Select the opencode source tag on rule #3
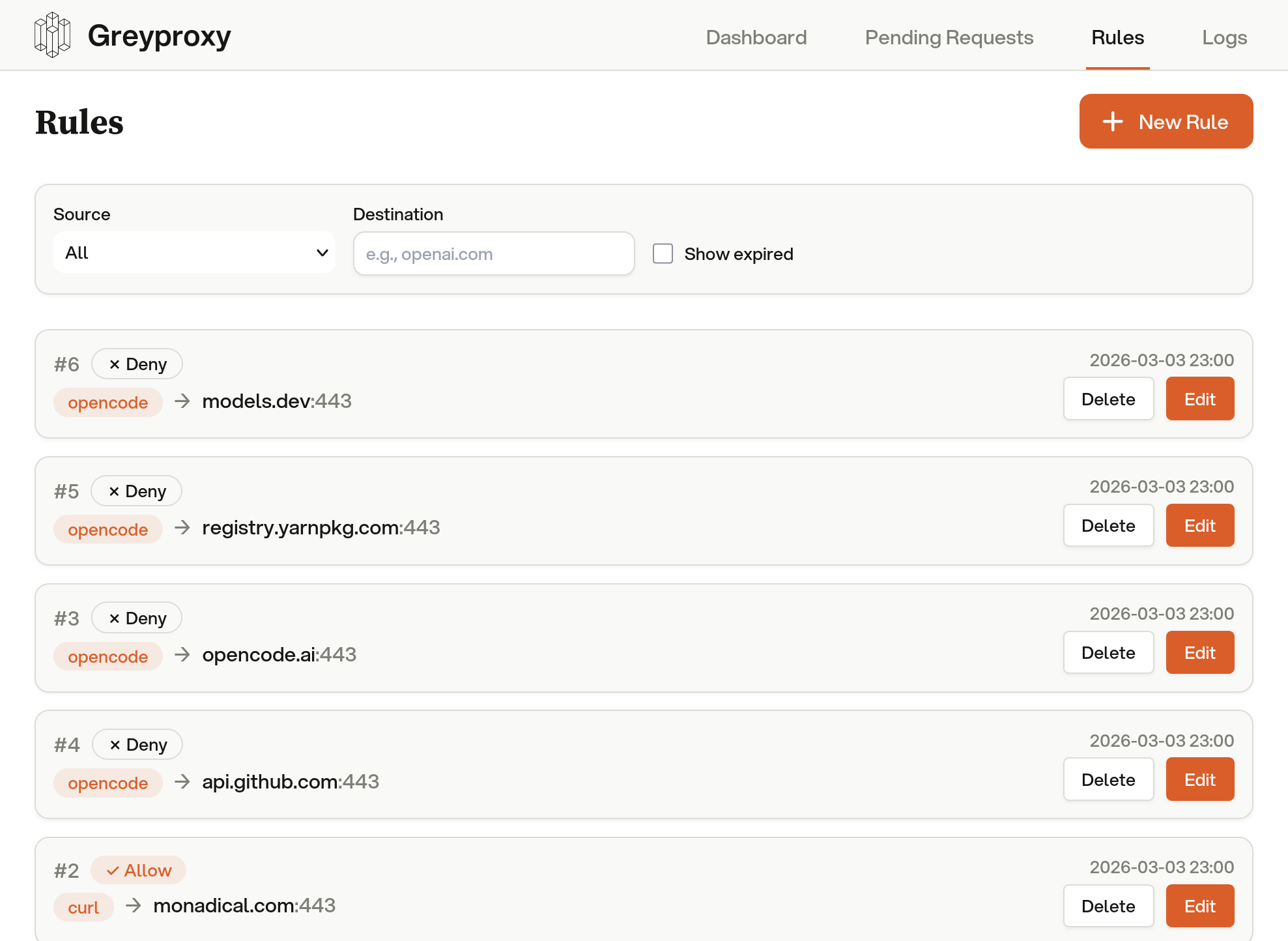 (108, 656)
